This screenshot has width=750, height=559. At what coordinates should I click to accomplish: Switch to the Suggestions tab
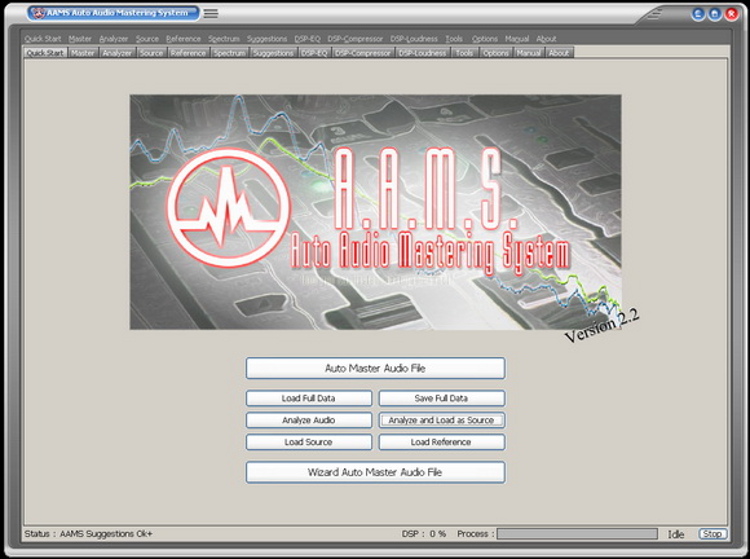coord(273,53)
